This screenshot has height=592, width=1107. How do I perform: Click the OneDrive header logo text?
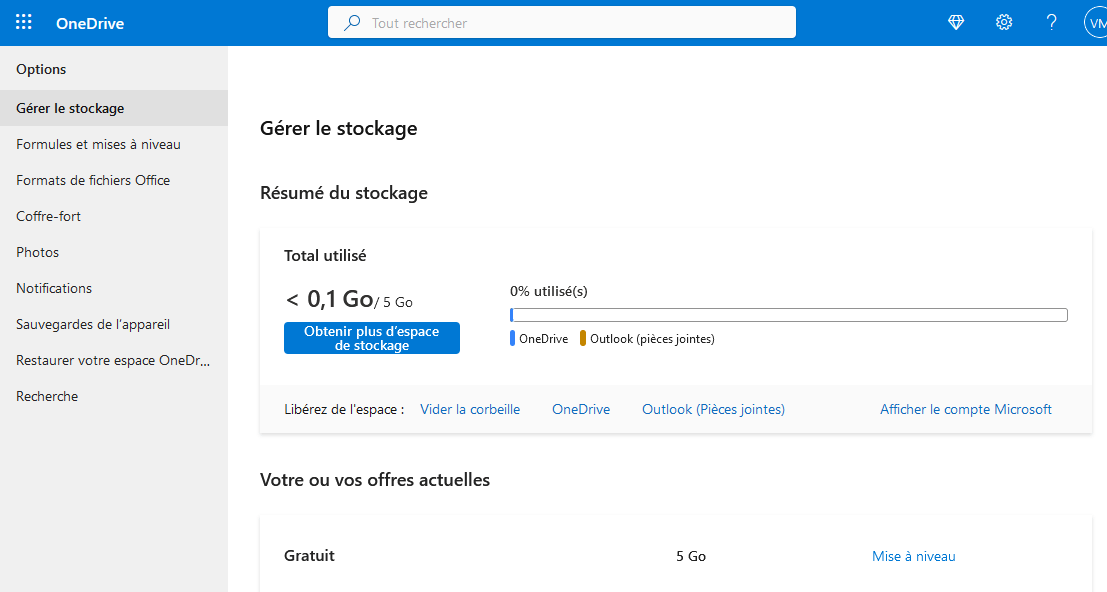point(90,23)
